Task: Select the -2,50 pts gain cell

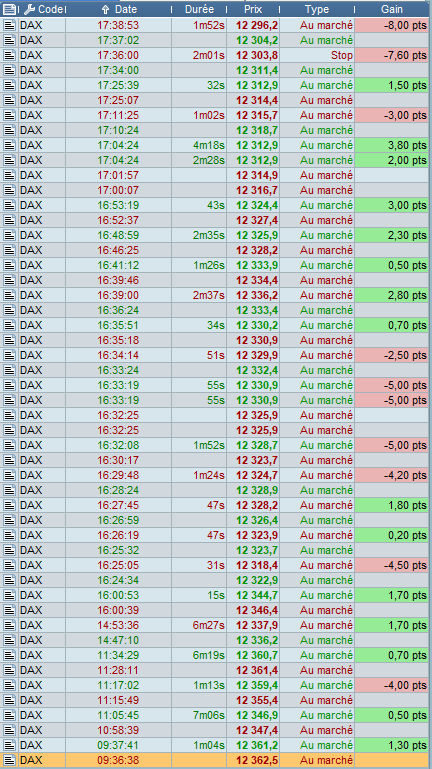Action: 392,355
